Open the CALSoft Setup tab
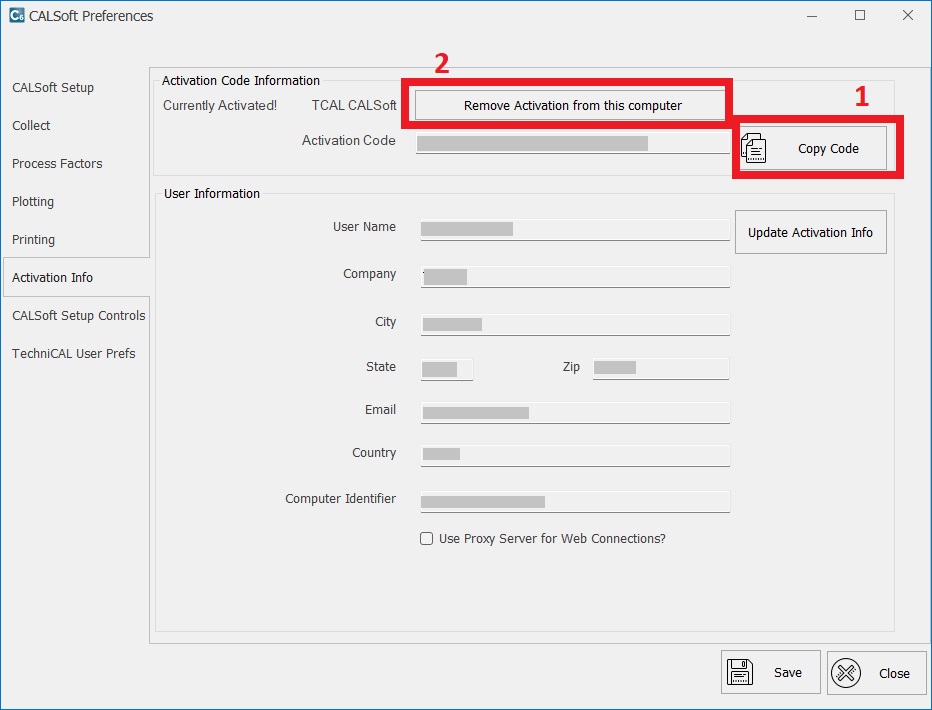Image resolution: width=932 pixels, height=710 pixels. pos(53,87)
